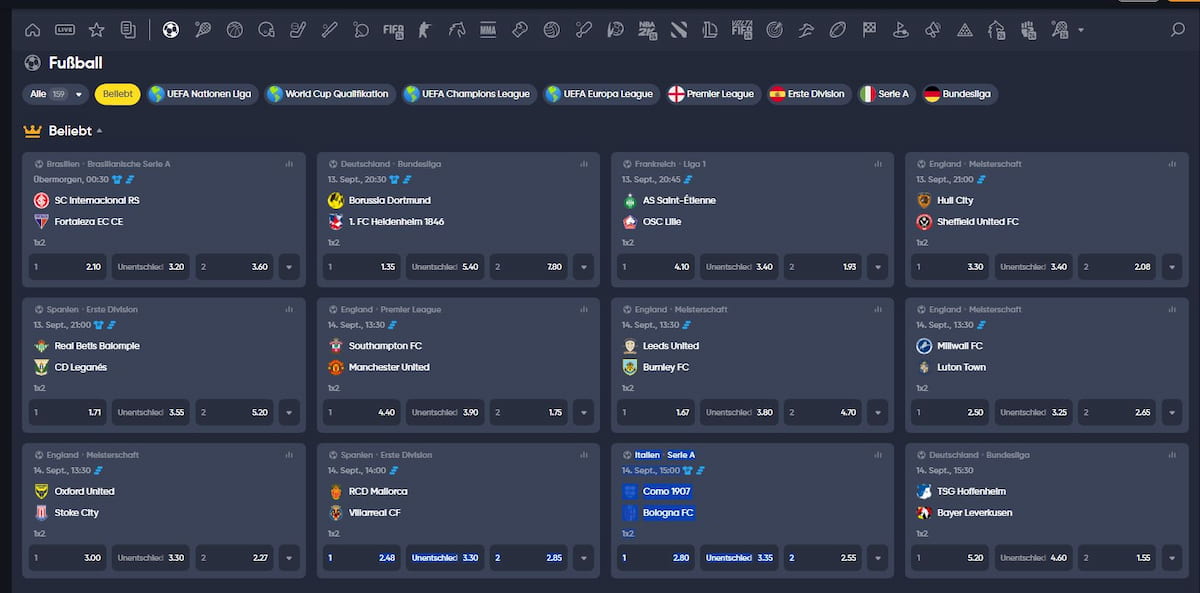
Task: Open the search magnifier icon
Action: (1177, 30)
